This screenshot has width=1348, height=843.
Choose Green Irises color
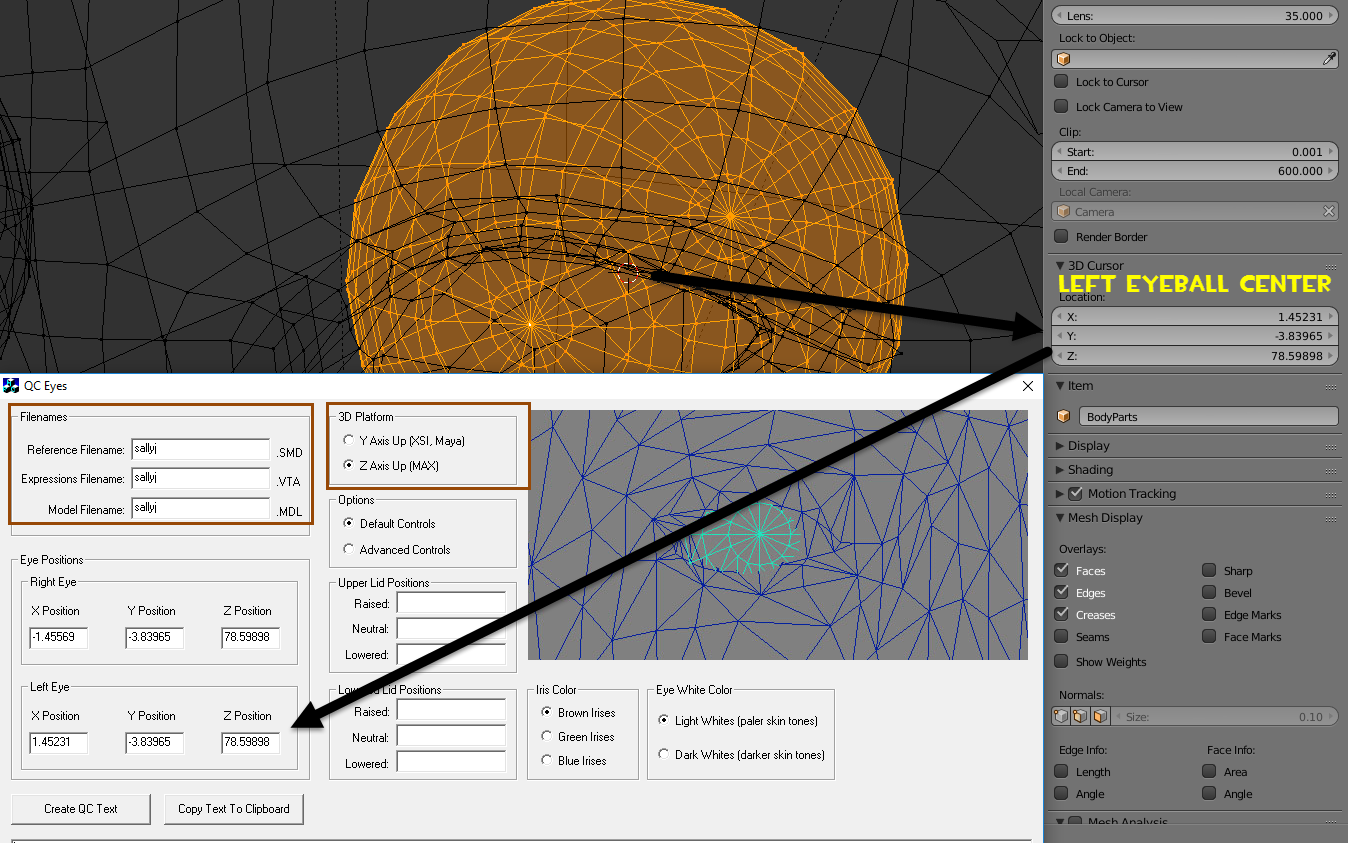(x=546, y=736)
